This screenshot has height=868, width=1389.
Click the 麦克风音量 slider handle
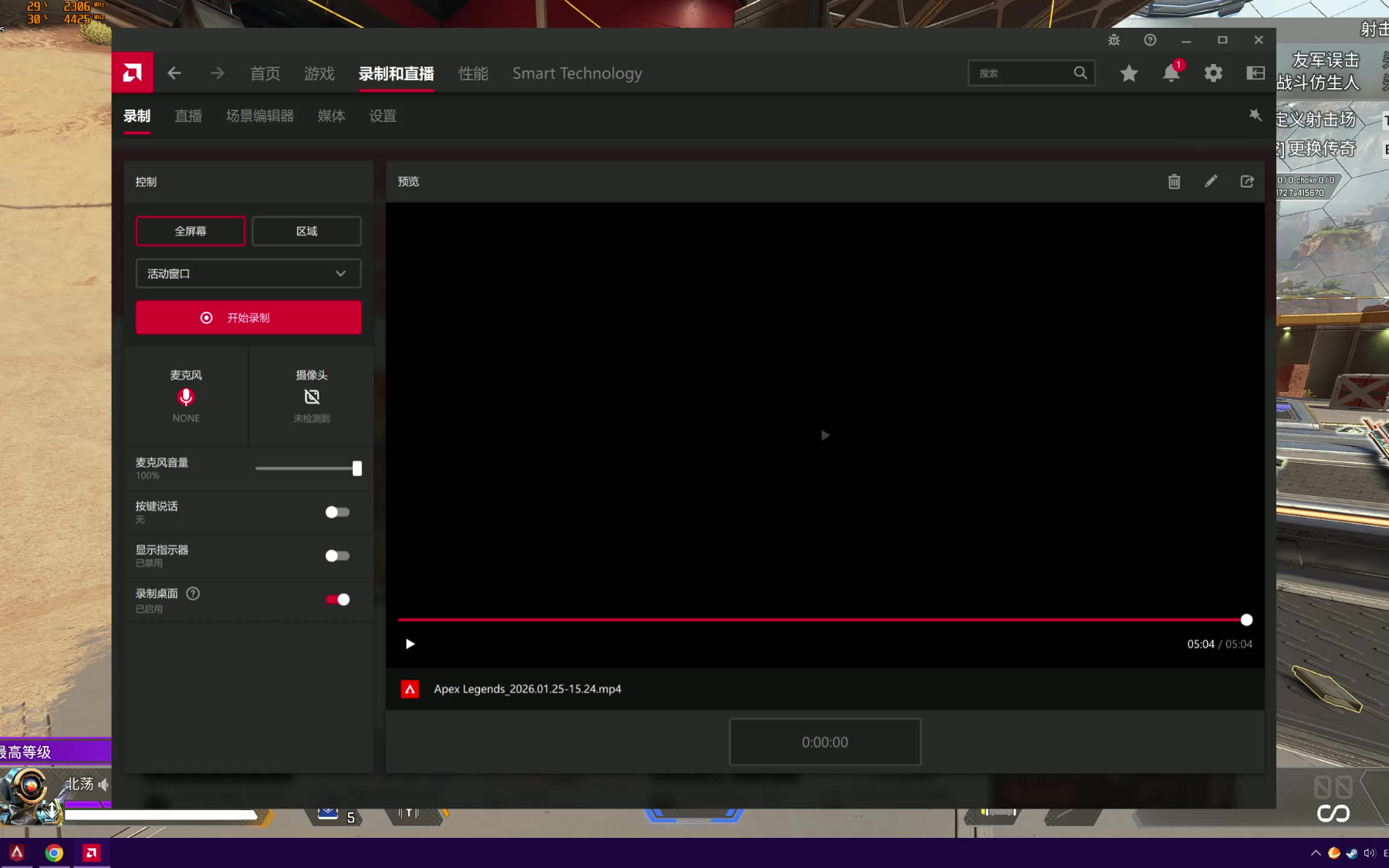pyautogui.click(x=357, y=468)
